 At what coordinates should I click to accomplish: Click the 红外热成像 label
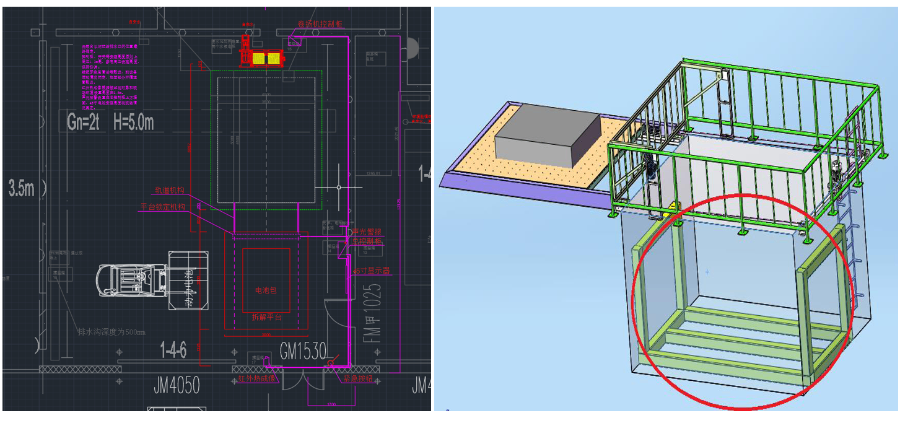tap(258, 378)
